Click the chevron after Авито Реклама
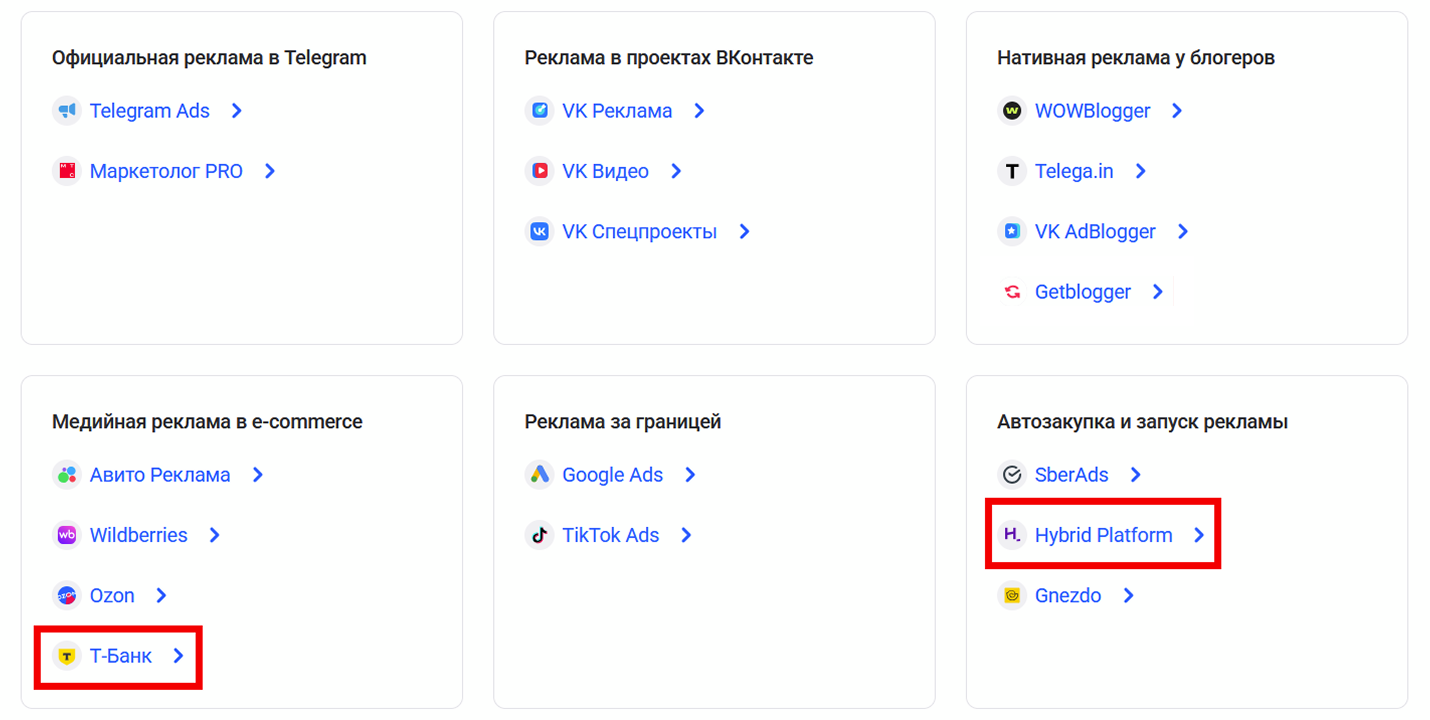Screen dimensions: 1430x720 point(258,475)
